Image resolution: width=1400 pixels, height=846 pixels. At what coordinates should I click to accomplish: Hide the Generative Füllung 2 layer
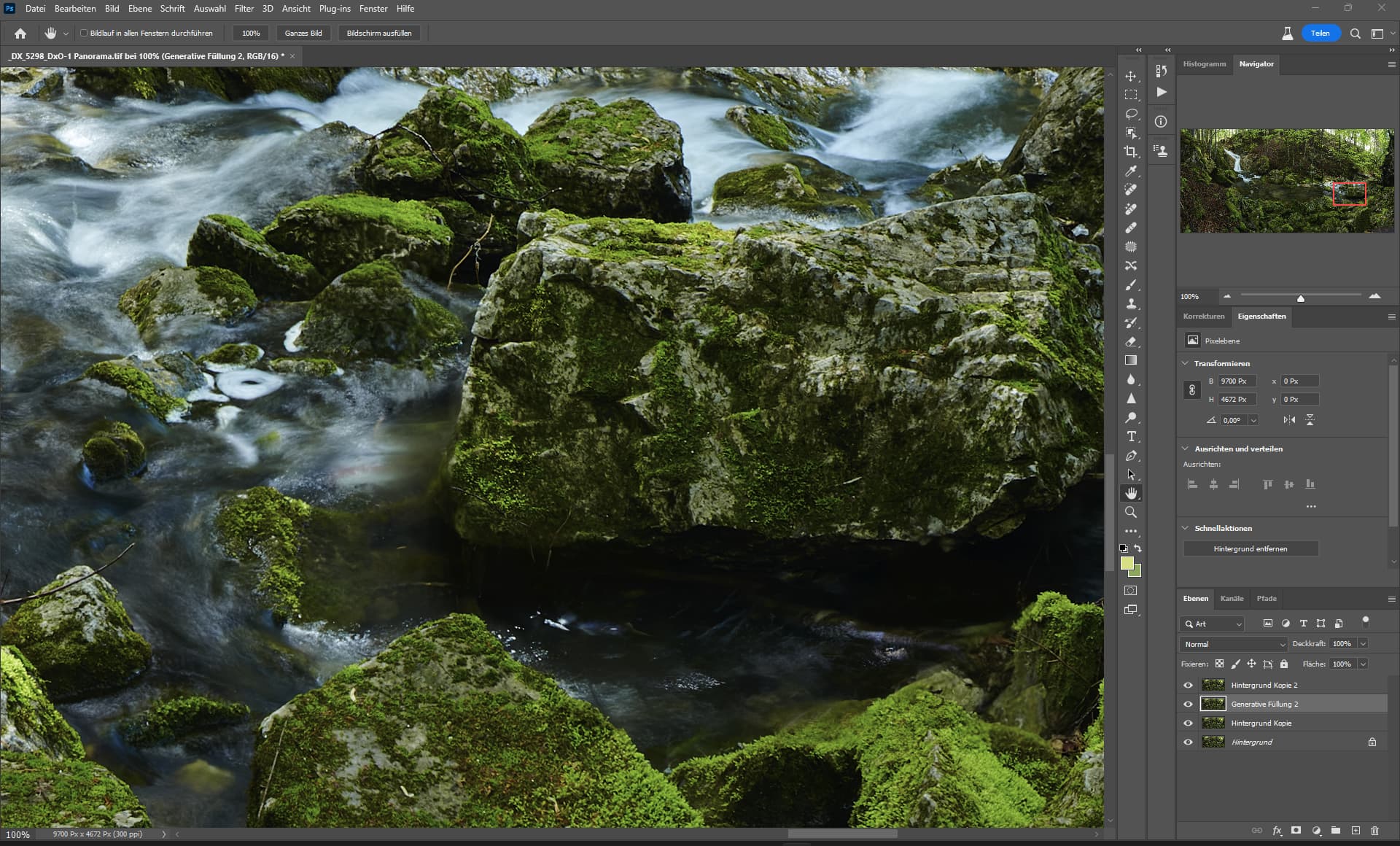tap(1188, 705)
